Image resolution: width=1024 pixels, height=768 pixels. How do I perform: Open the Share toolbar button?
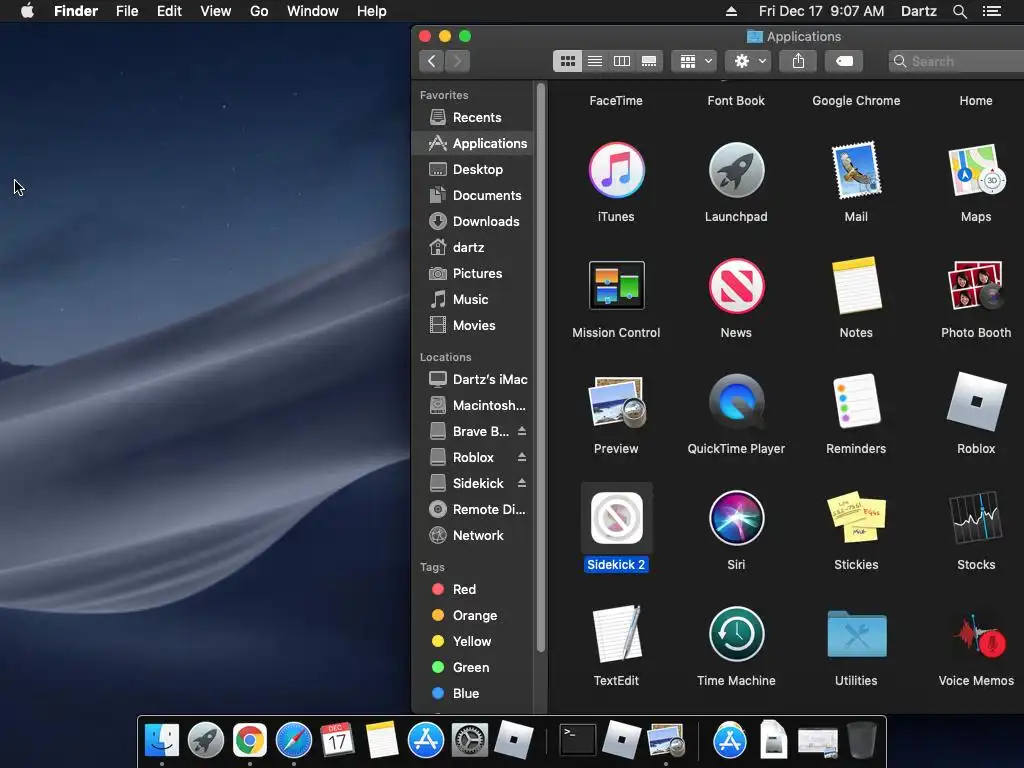798,61
